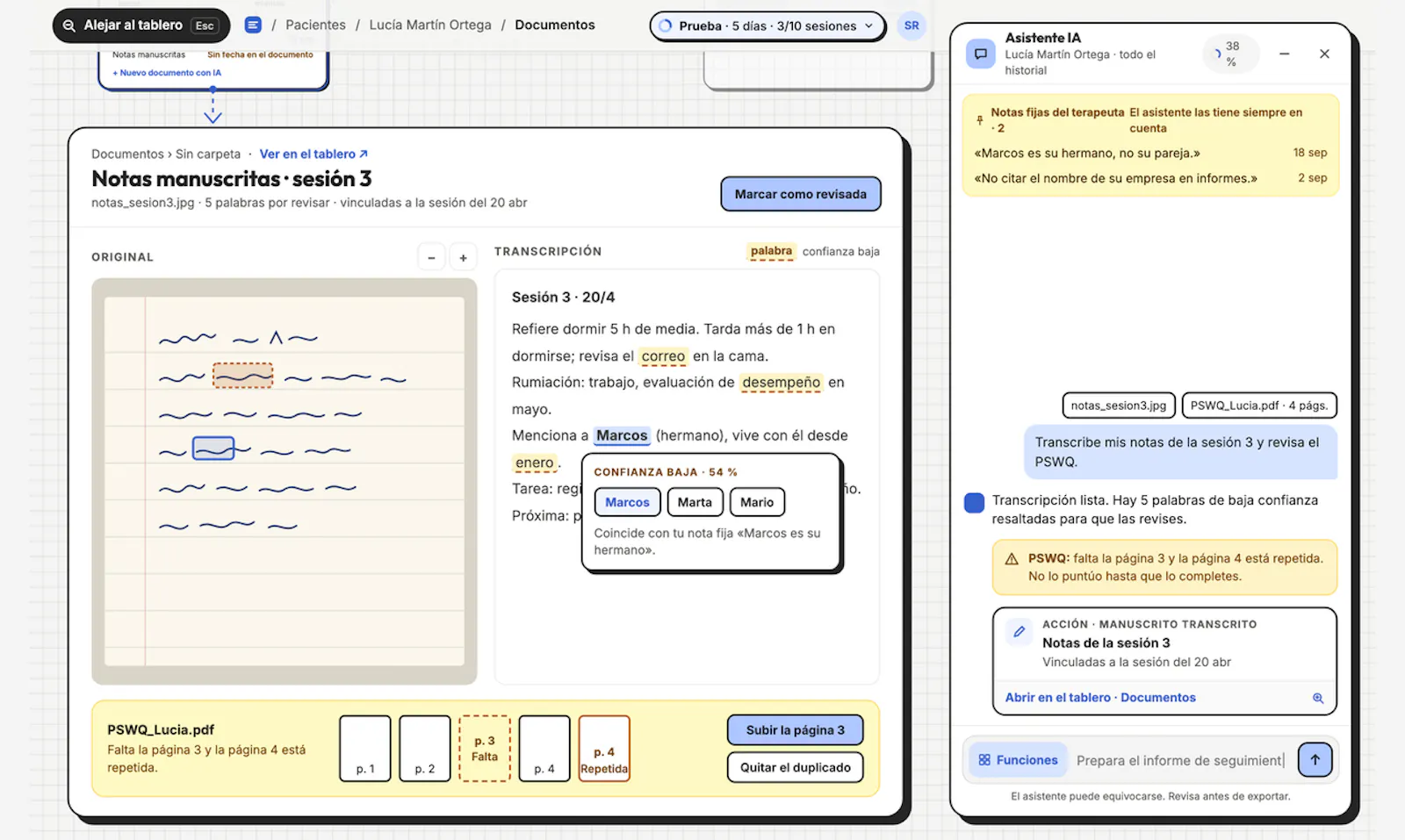Viewport: 1405px width, 840px height.
Task: Open Abrir en el tablero · Documentos link
Action: pyautogui.click(x=1099, y=698)
